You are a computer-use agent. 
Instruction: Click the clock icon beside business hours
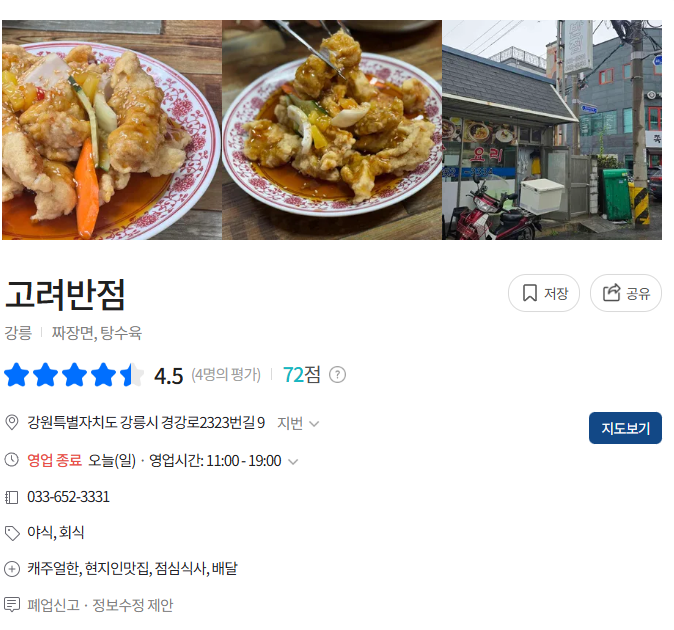(12, 460)
